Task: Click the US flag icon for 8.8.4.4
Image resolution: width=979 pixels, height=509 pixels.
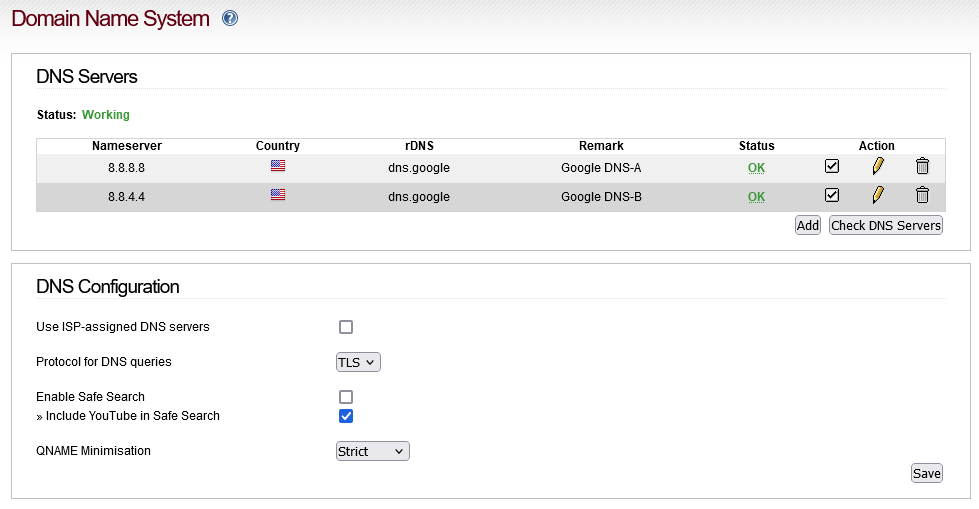Action: [278, 195]
